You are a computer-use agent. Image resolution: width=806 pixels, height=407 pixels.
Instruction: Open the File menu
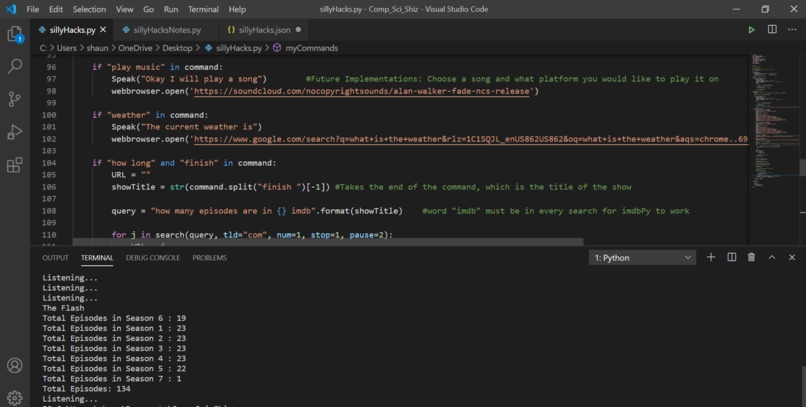click(32, 9)
